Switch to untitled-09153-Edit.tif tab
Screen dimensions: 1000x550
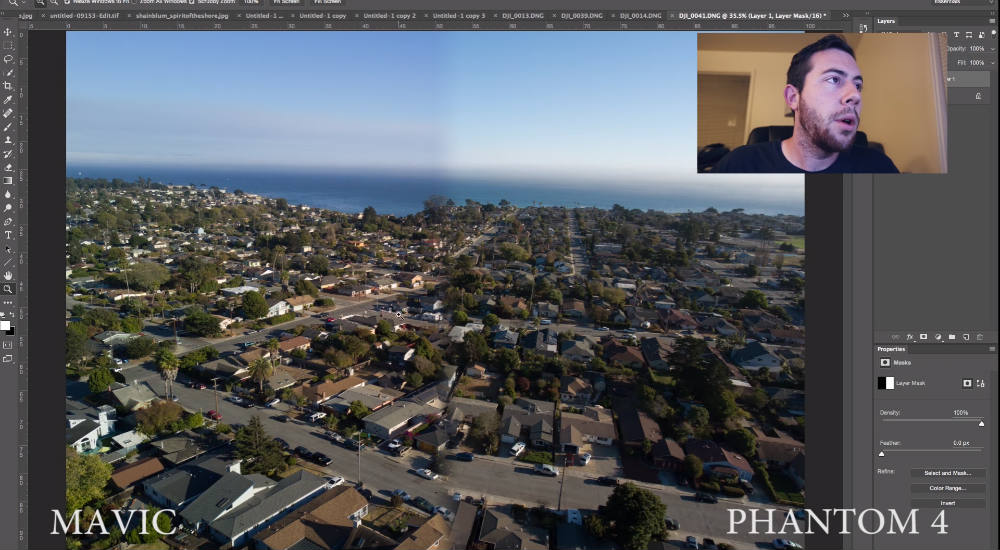click(83, 15)
